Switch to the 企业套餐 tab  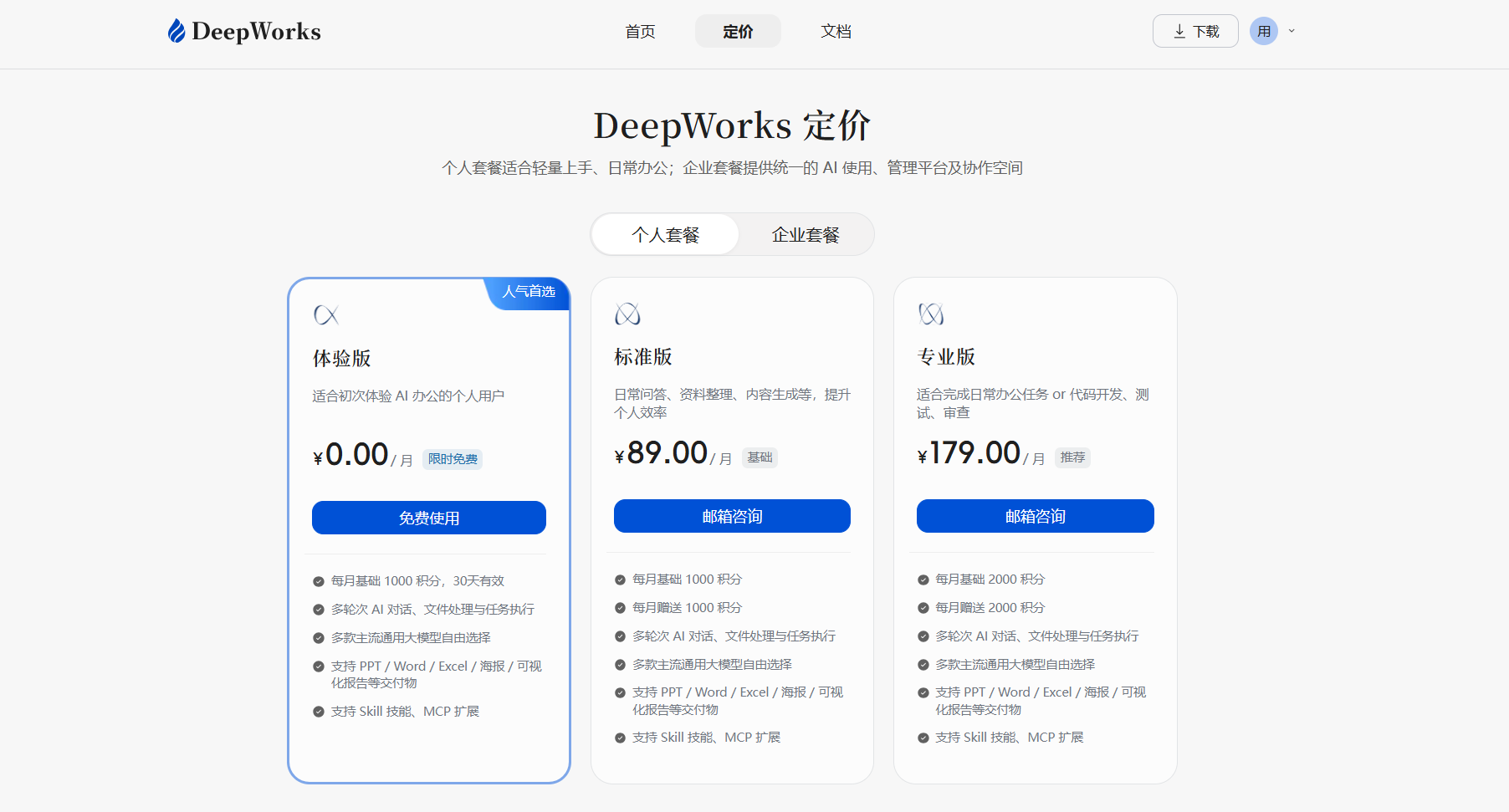tap(806, 235)
